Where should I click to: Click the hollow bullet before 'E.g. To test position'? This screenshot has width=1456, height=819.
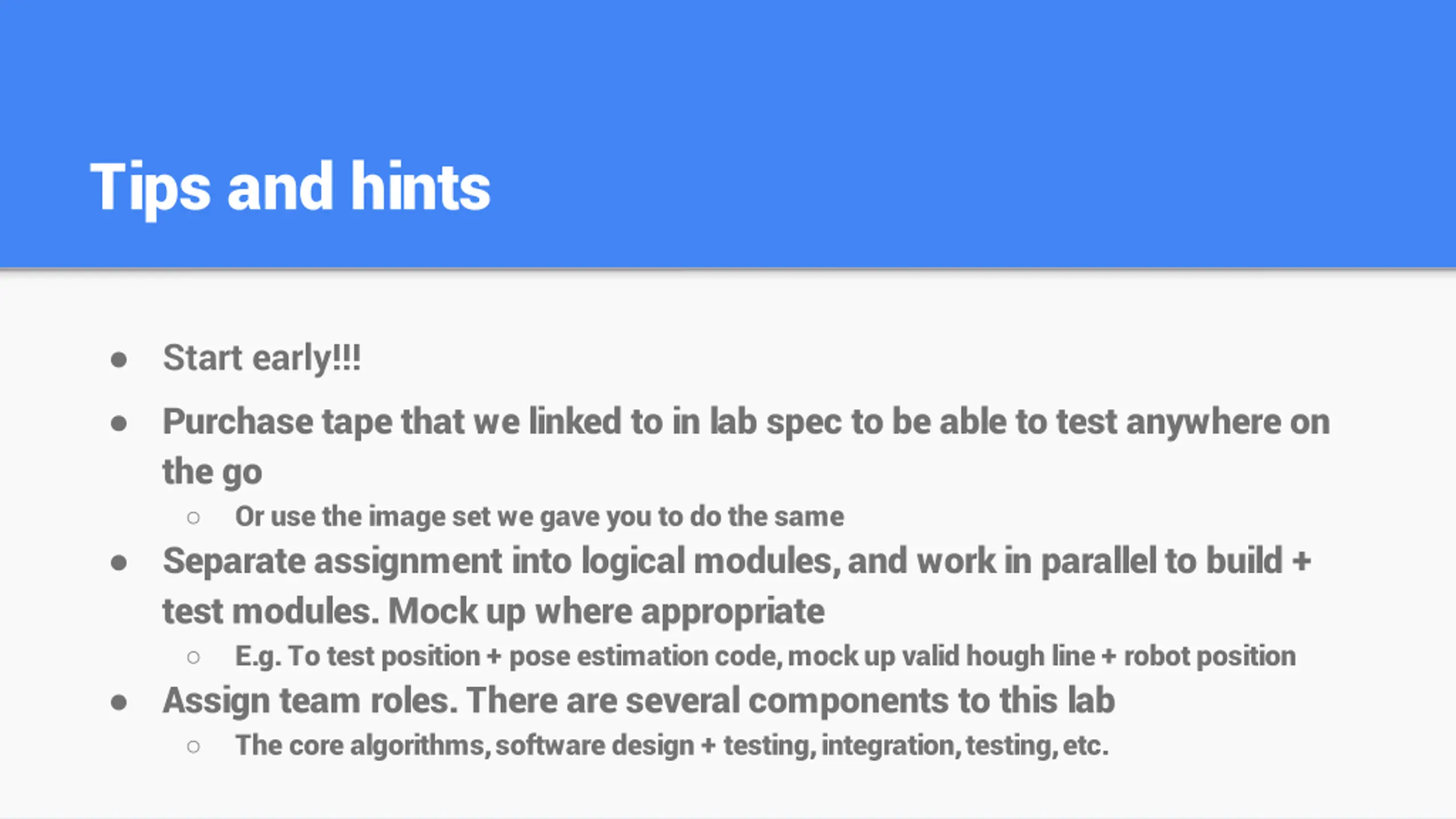click(193, 657)
